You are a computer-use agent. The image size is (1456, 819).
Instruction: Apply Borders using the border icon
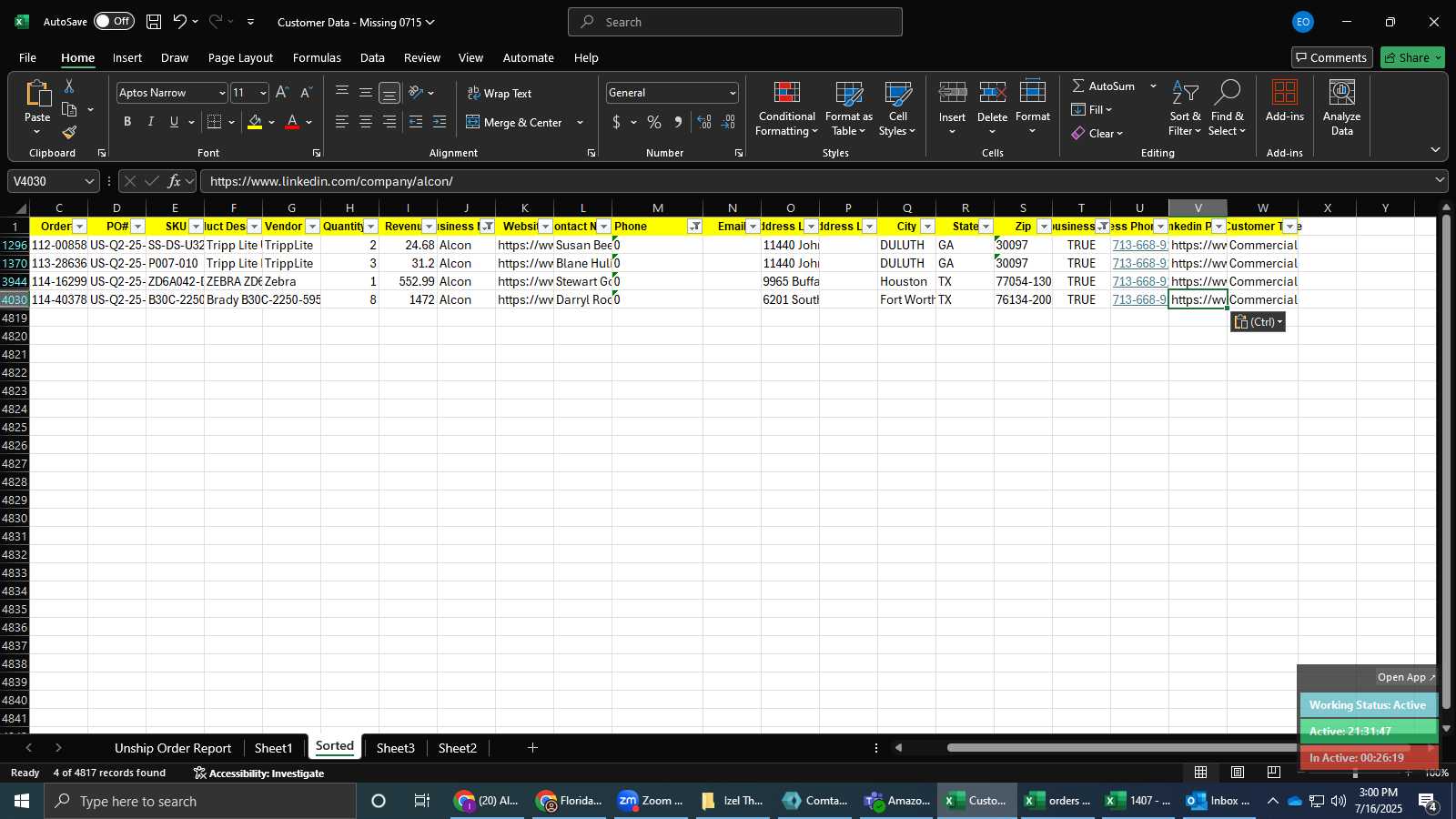[215, 122]
